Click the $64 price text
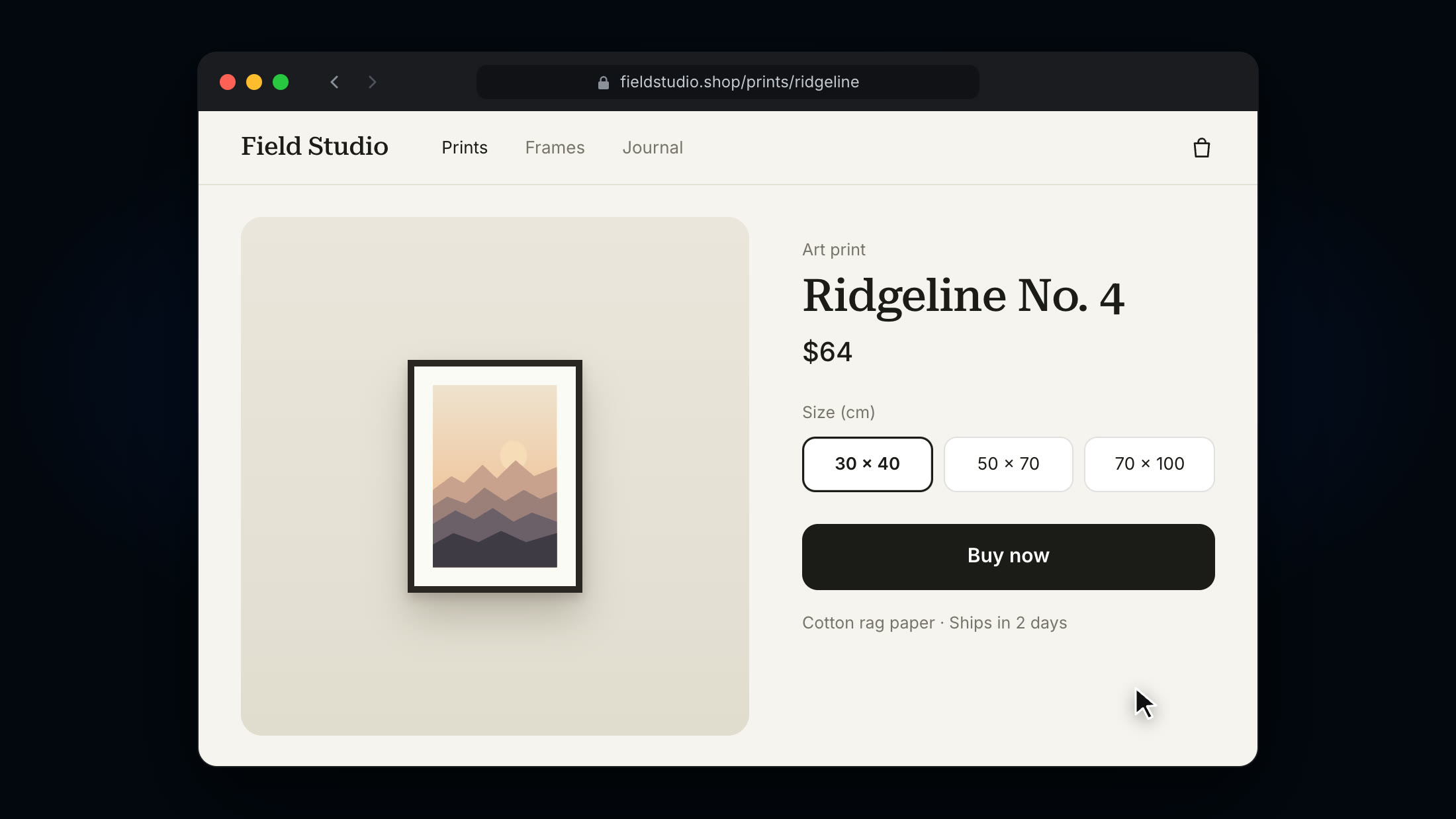Image resolution: width=1456 pixels, height=819 pixels. point(827,351)
